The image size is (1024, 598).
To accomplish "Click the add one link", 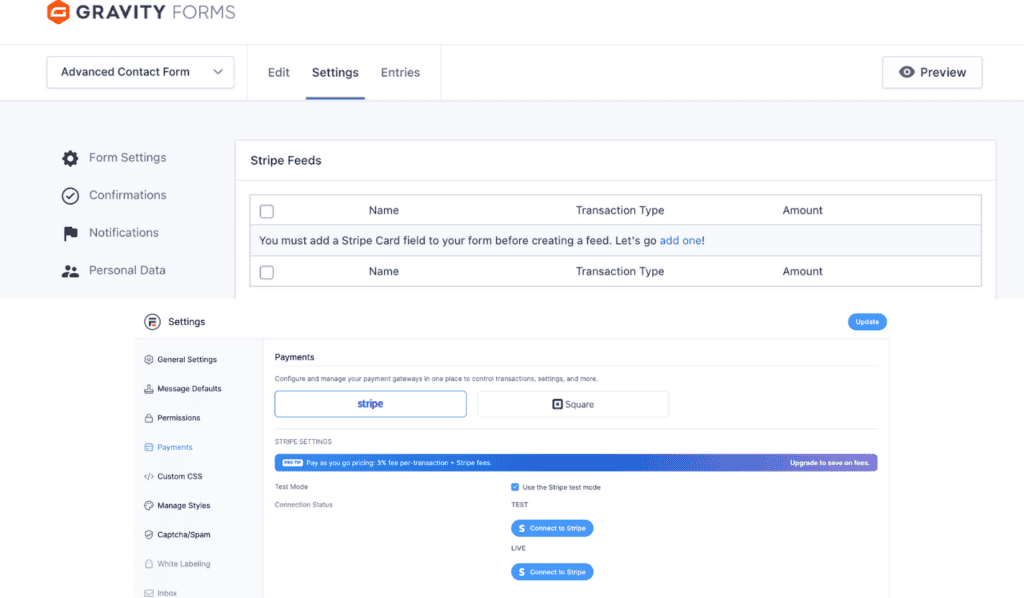I will (680, 241).
